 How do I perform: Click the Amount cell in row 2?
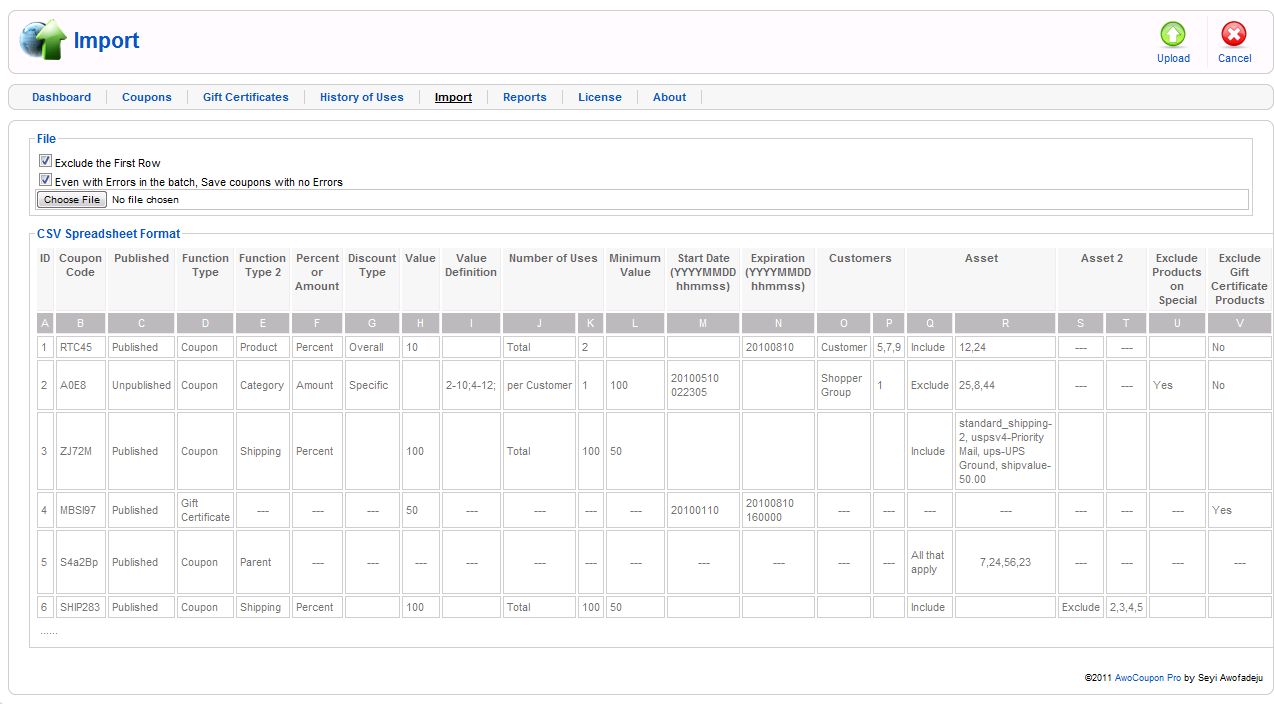point(317,385)
